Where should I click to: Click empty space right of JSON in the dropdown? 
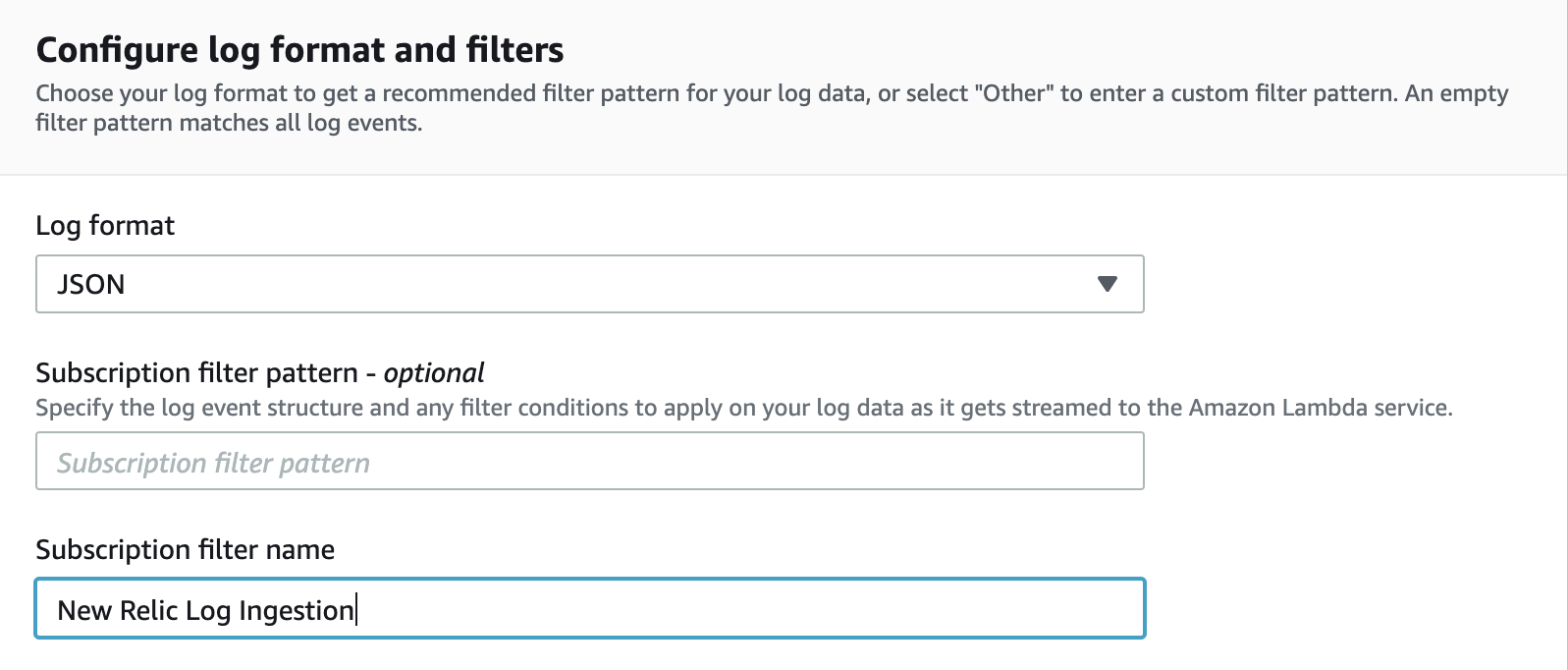(609, 284)
